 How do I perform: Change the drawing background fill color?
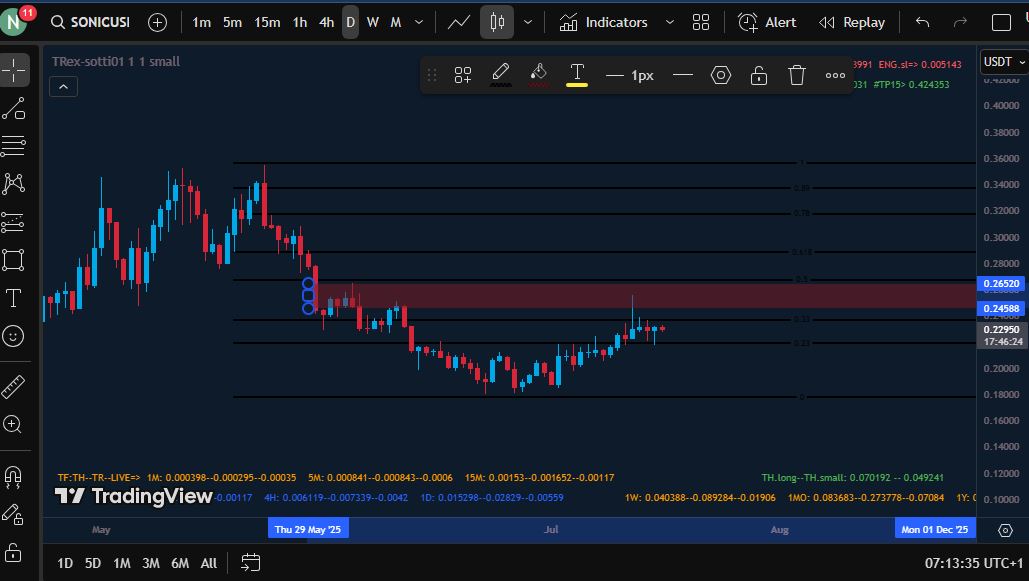point(539,75)
